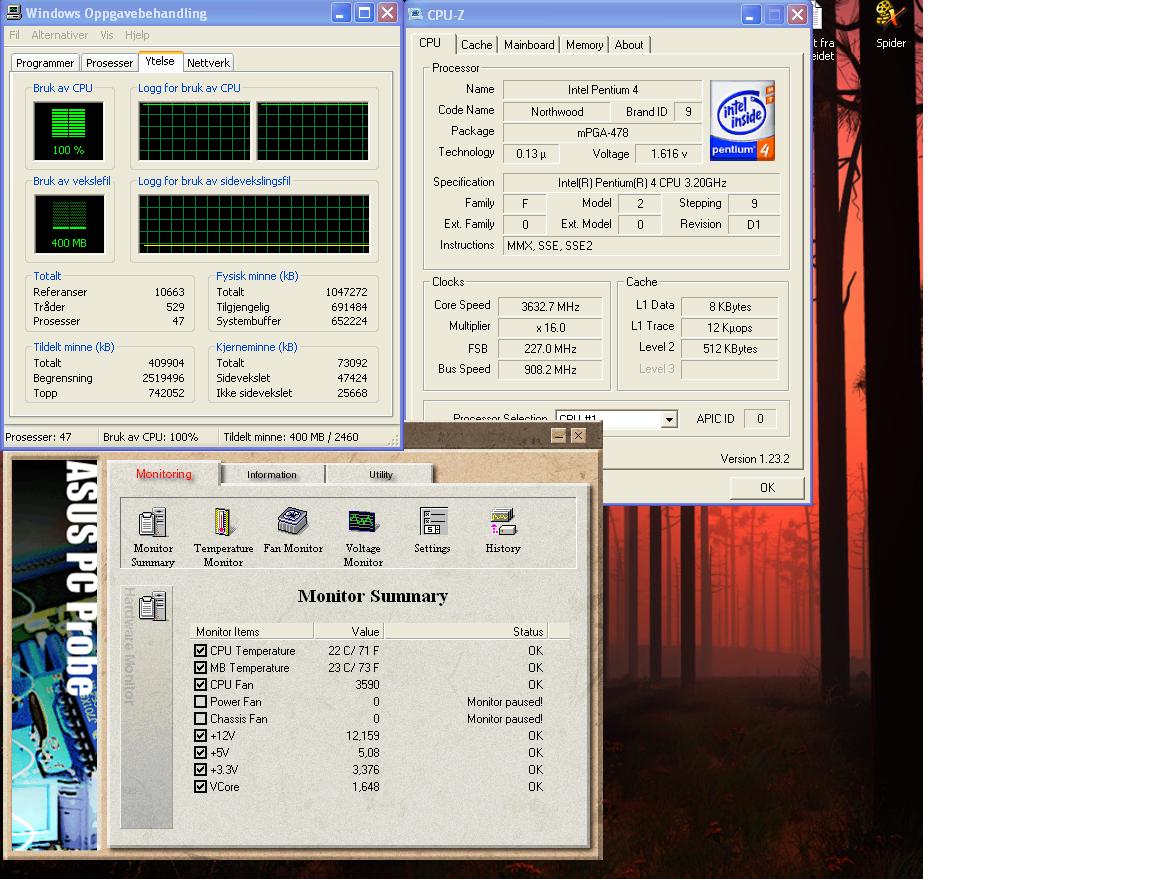
Task: Click the FSB 227.0 MHz field
Action: tap(550, 349)
